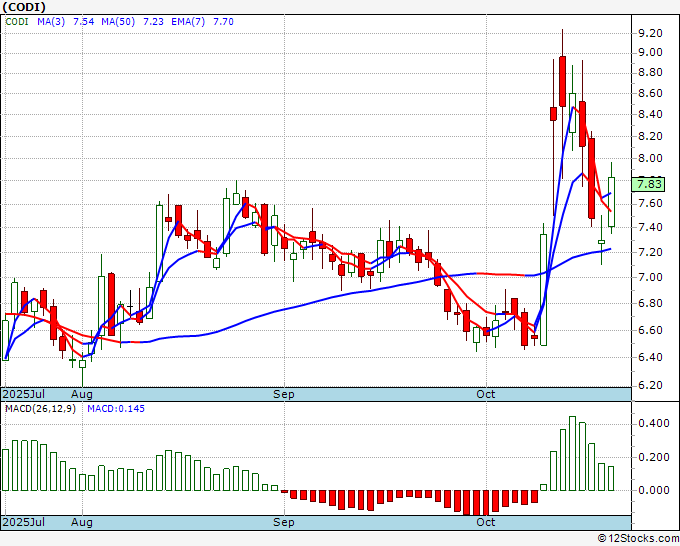Click the MACD:0.145 value label
The height and width of the screenshot is (546, 680).
click(116, 409)
